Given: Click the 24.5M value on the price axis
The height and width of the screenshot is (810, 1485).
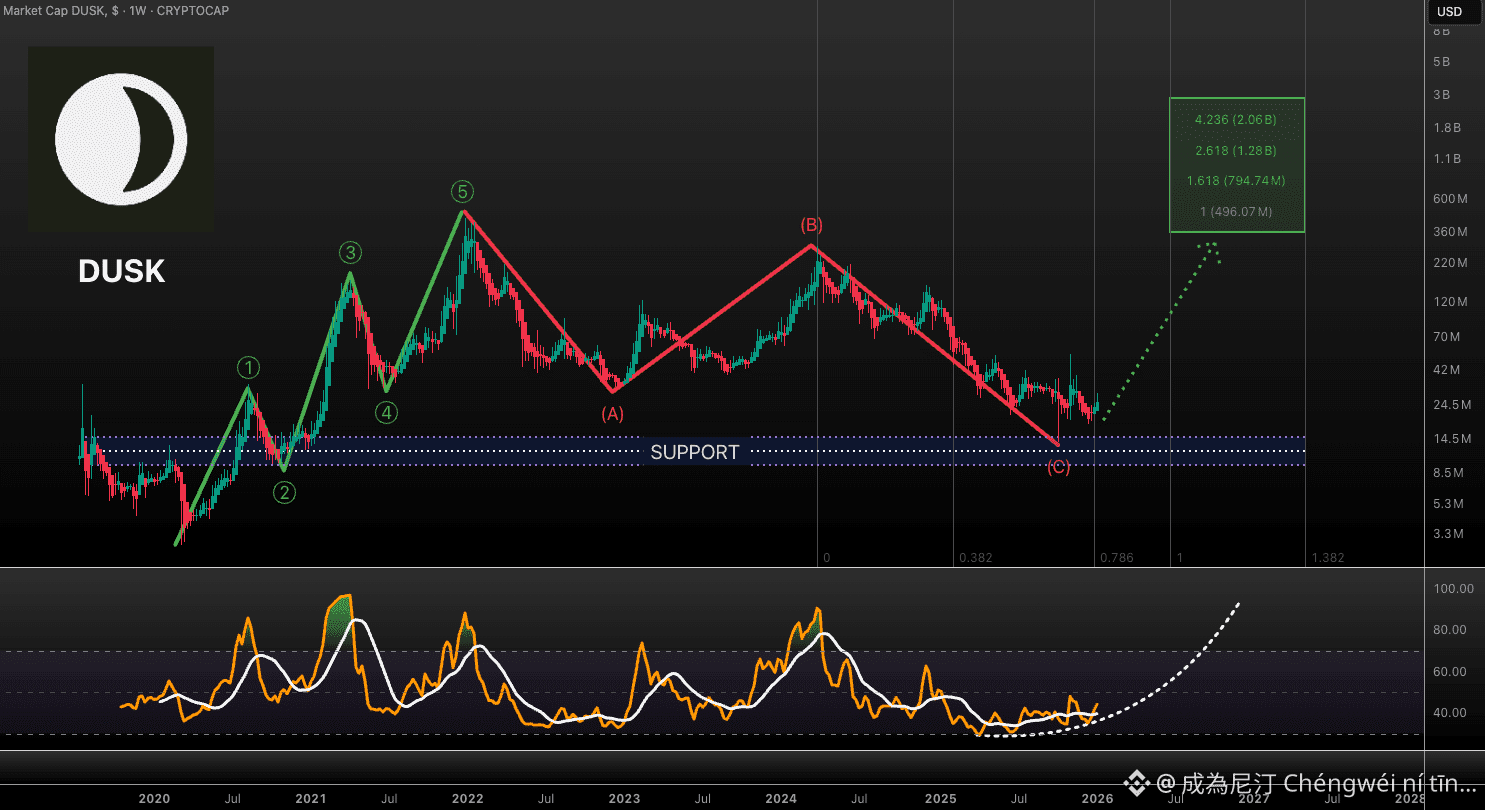Looking at the screenshot, I should (x=1452, y=405).
